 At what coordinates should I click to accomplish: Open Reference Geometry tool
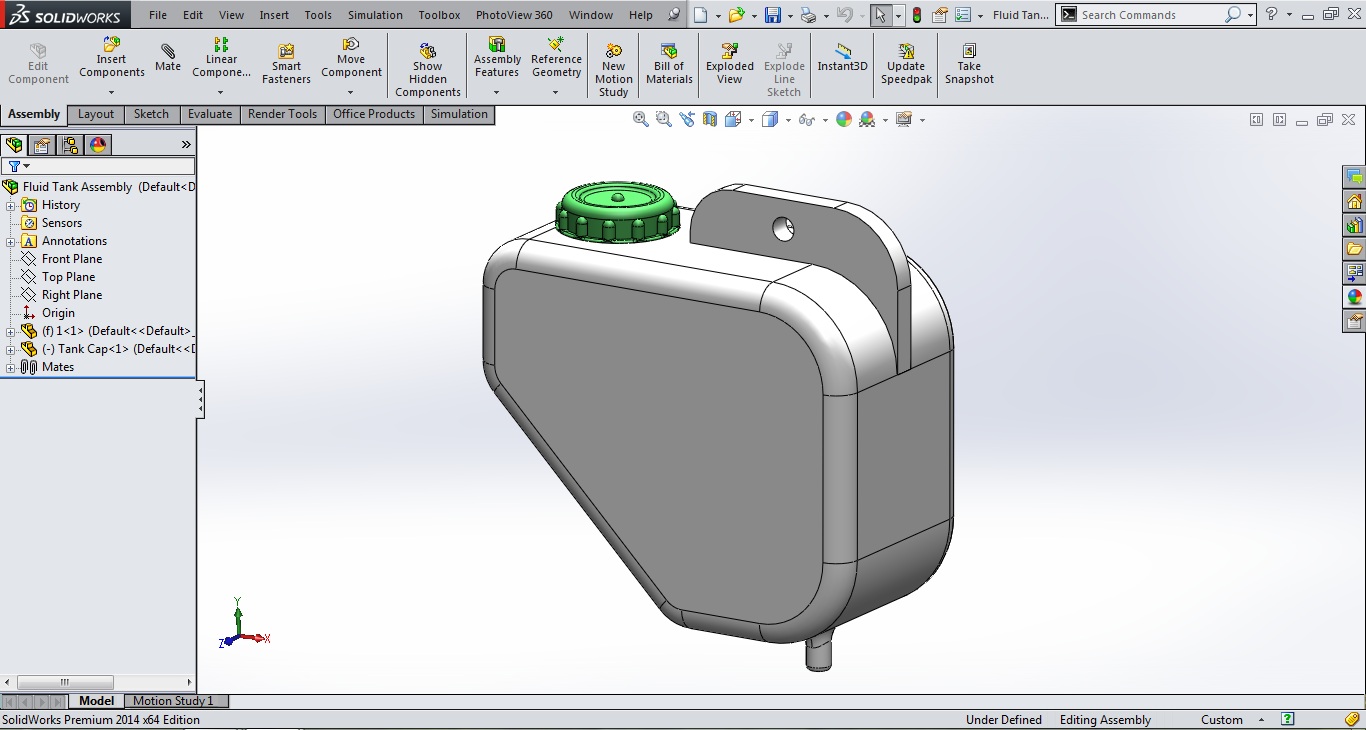coord(556,58)
